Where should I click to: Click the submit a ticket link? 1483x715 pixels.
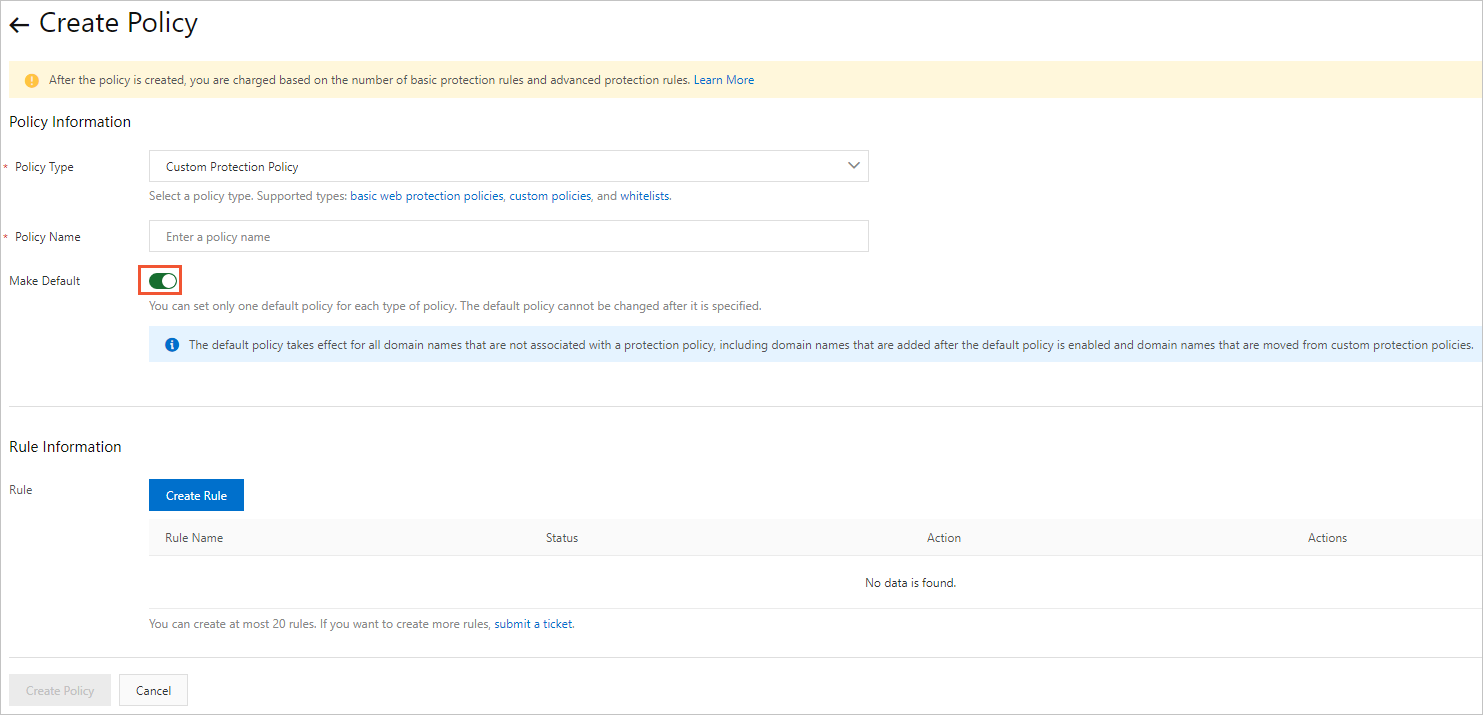[x=533, y=624]
